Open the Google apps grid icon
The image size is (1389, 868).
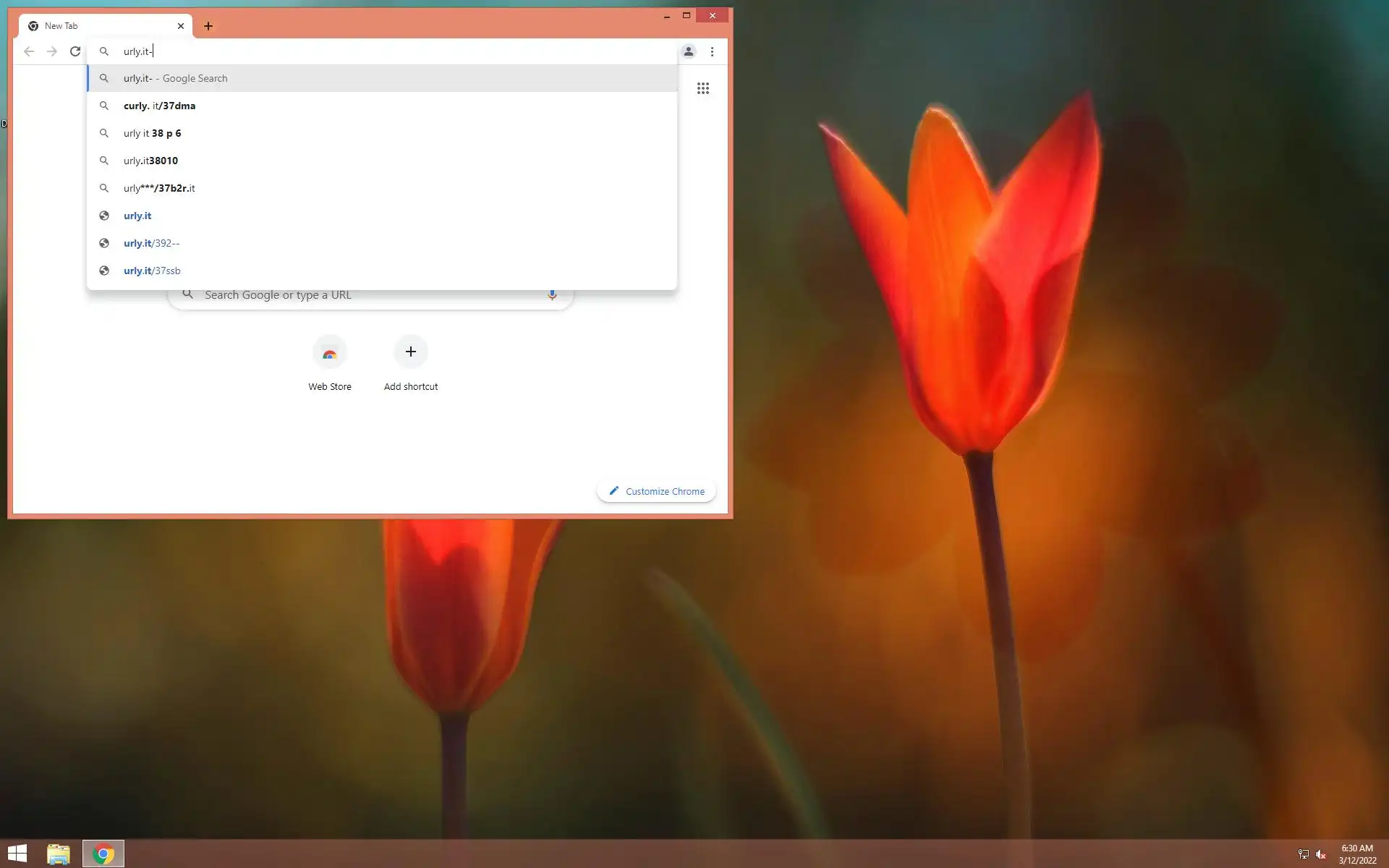click(702, 88)
